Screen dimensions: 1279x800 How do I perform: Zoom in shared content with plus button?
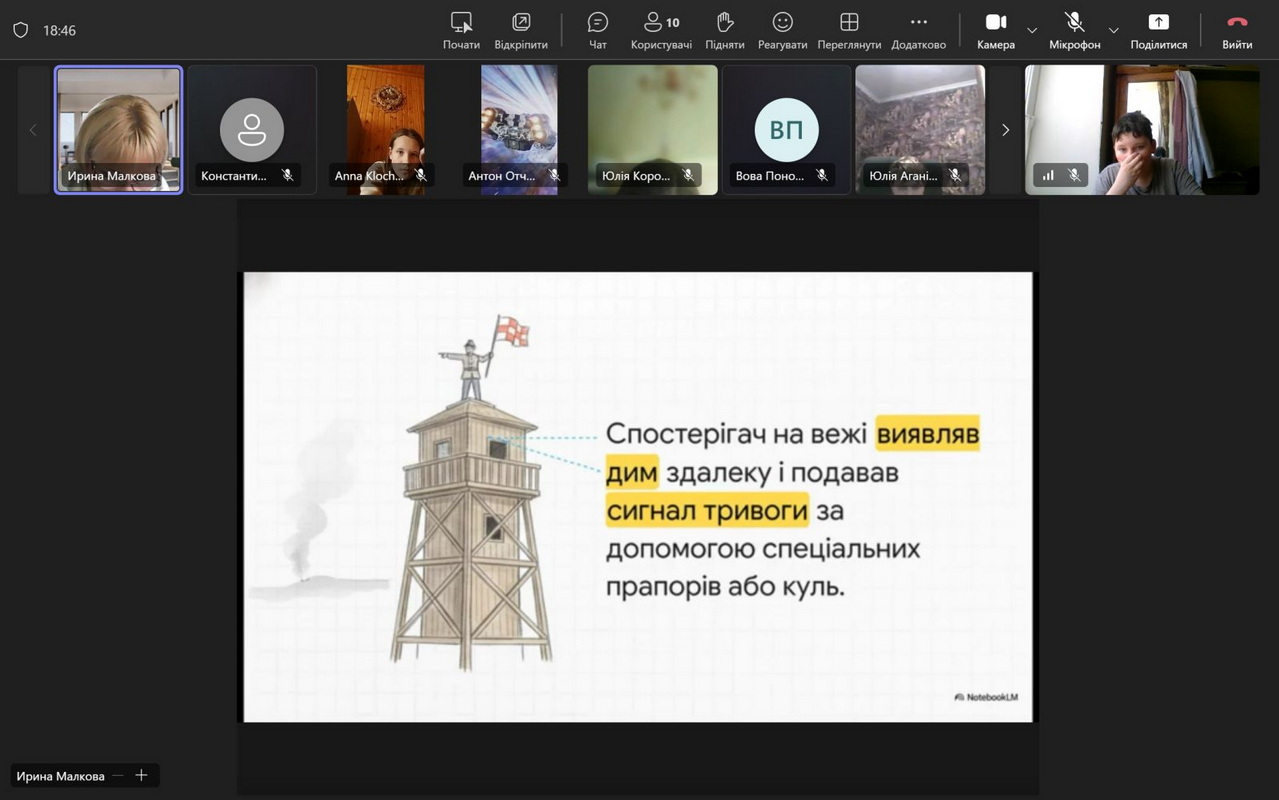coord(141,775)
